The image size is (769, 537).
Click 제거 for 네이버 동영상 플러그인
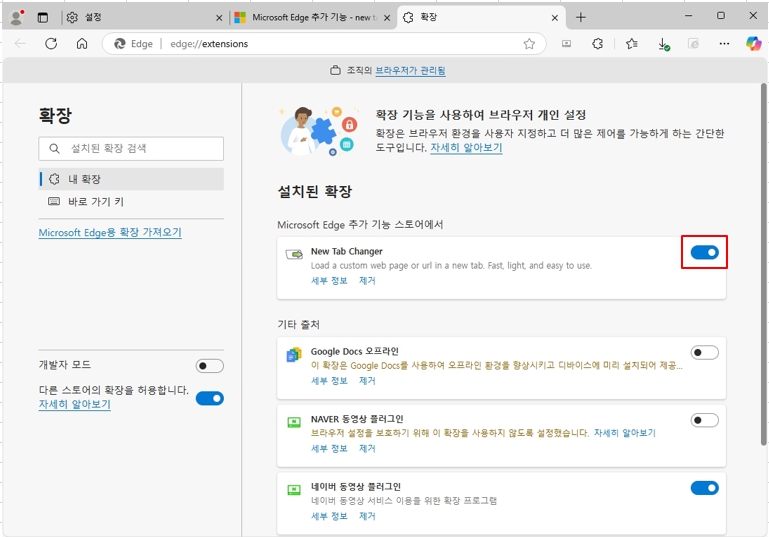(367, 516)
